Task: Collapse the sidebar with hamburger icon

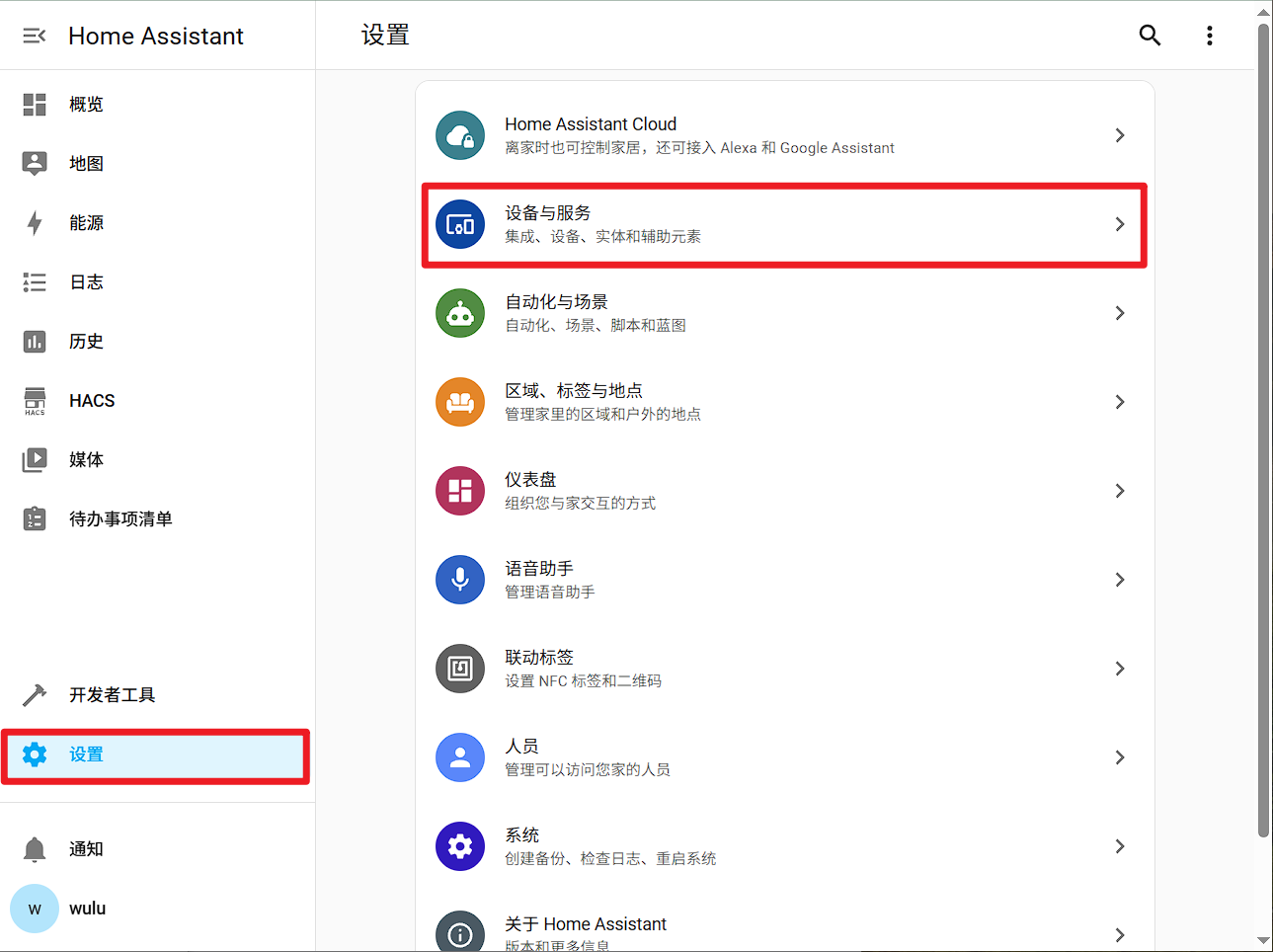Action: (x=35, y=36)
